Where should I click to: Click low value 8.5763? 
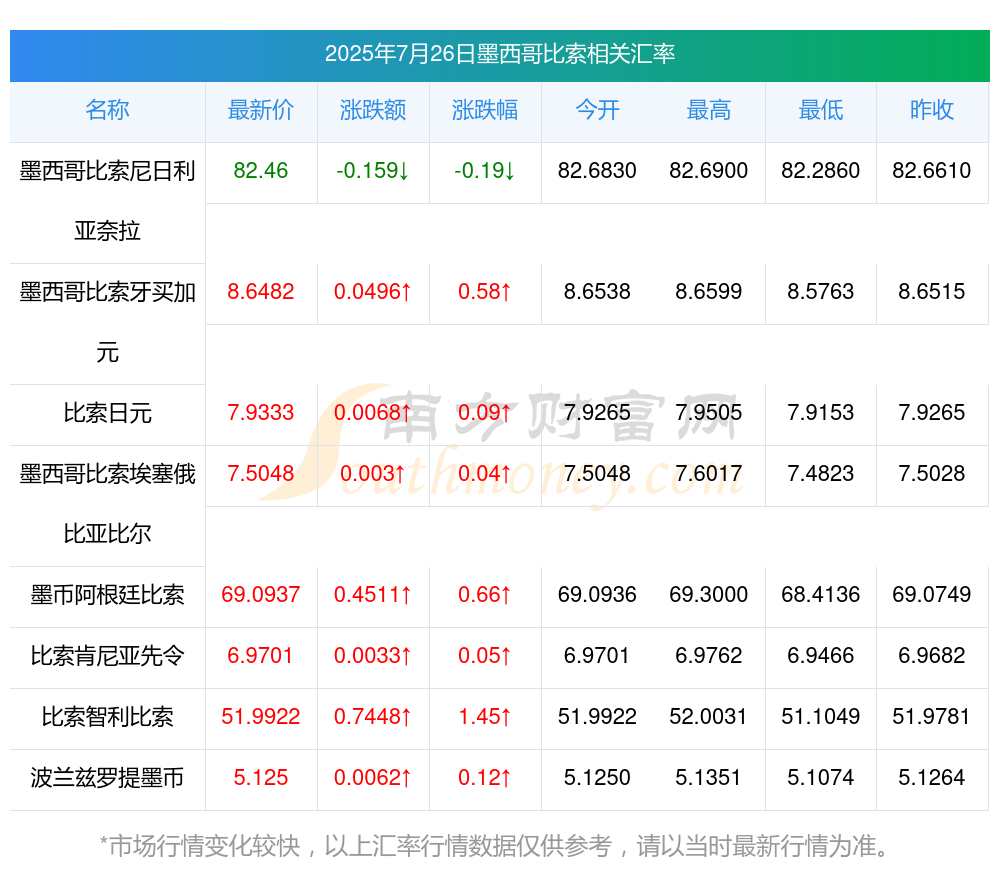821,292
